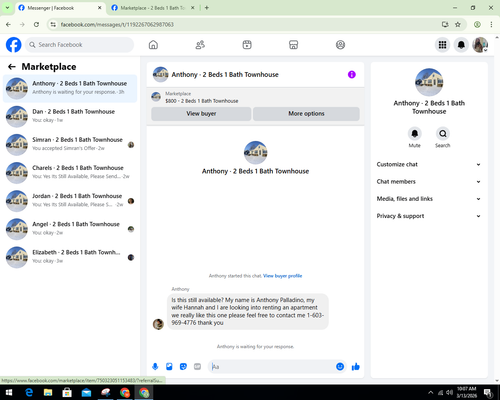This screenshot has height=400, width=500.
Task: Choose a GIF icon
Action: 197,367
